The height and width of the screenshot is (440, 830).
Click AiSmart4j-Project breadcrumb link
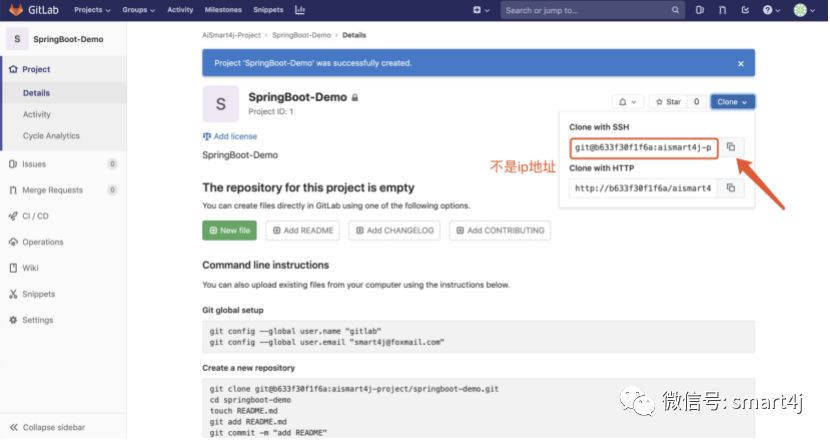tap(231, 35)
